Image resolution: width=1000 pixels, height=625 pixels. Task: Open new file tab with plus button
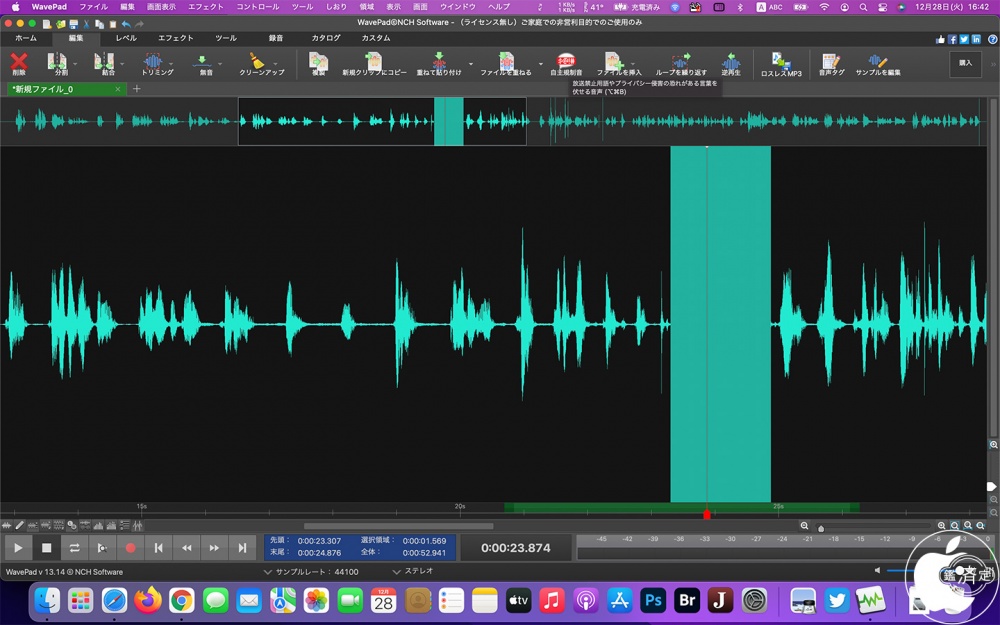coord(137,89)
